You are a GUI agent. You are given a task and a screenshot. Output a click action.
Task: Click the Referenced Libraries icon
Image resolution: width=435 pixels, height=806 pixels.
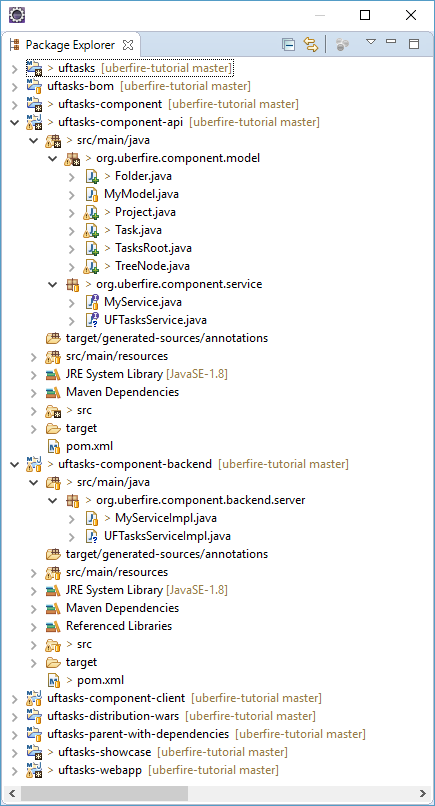click(x=53, y=626)
